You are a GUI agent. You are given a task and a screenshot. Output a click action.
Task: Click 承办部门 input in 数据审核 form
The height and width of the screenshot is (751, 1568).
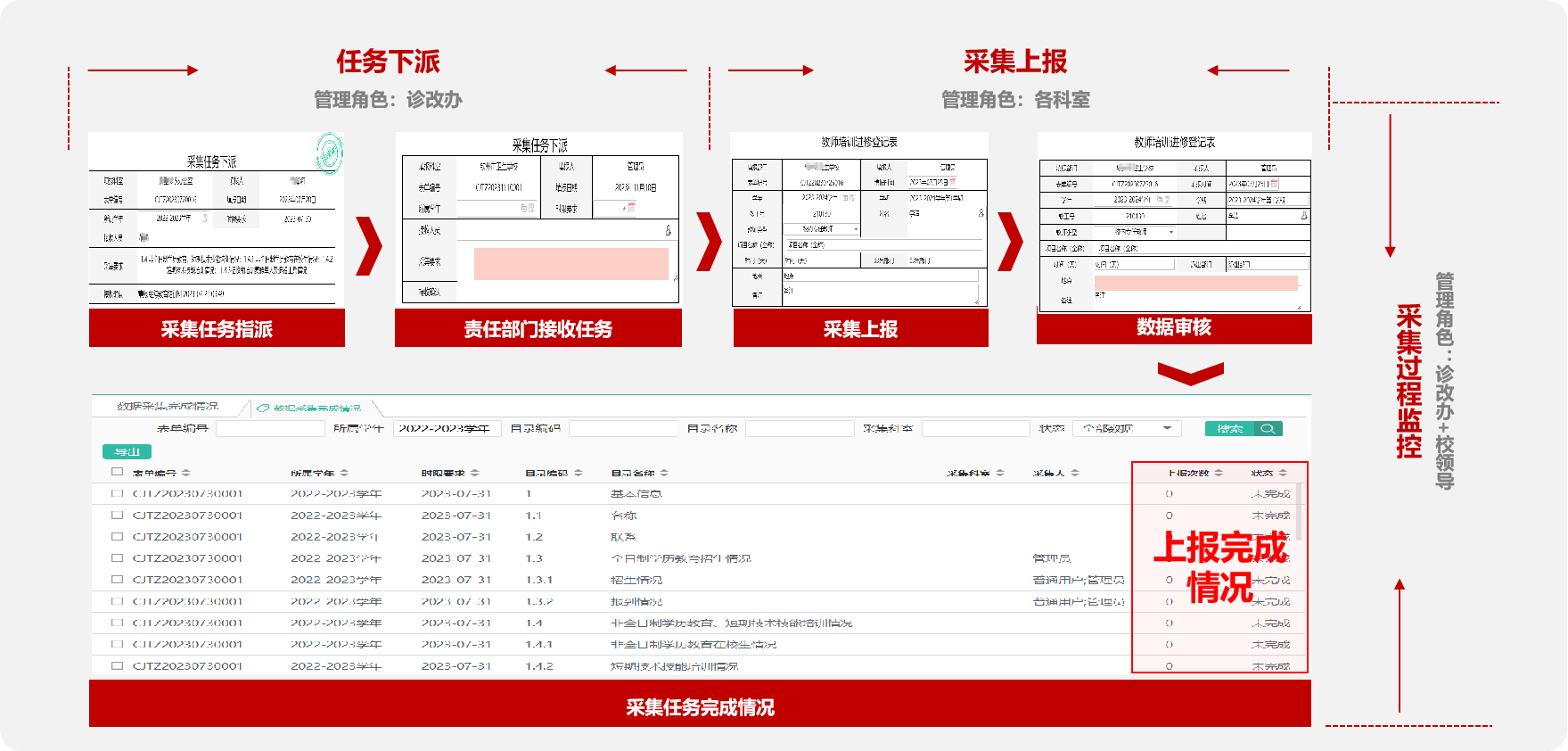(x=1267, y=264)
